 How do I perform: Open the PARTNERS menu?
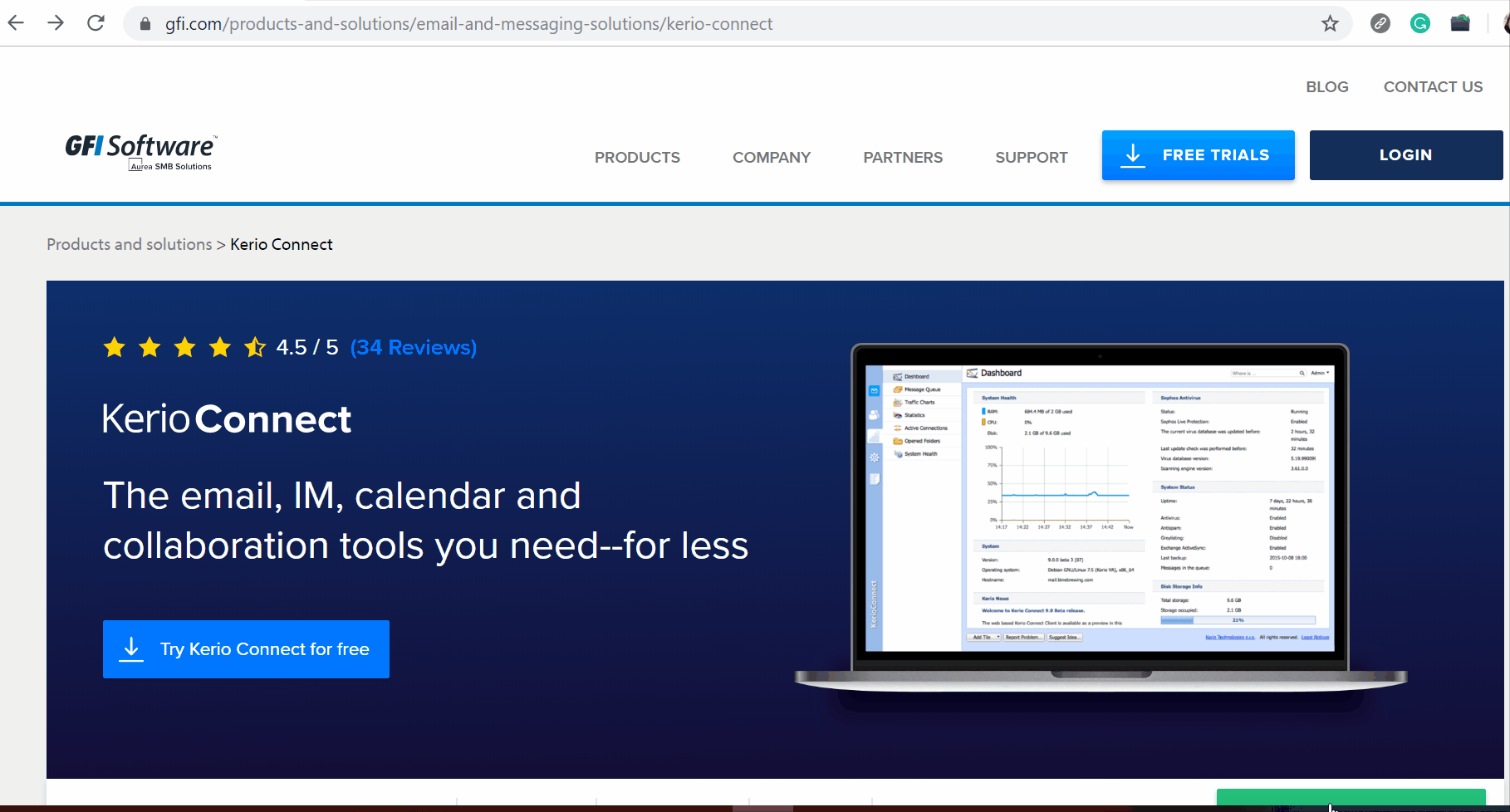coord(903,158)
